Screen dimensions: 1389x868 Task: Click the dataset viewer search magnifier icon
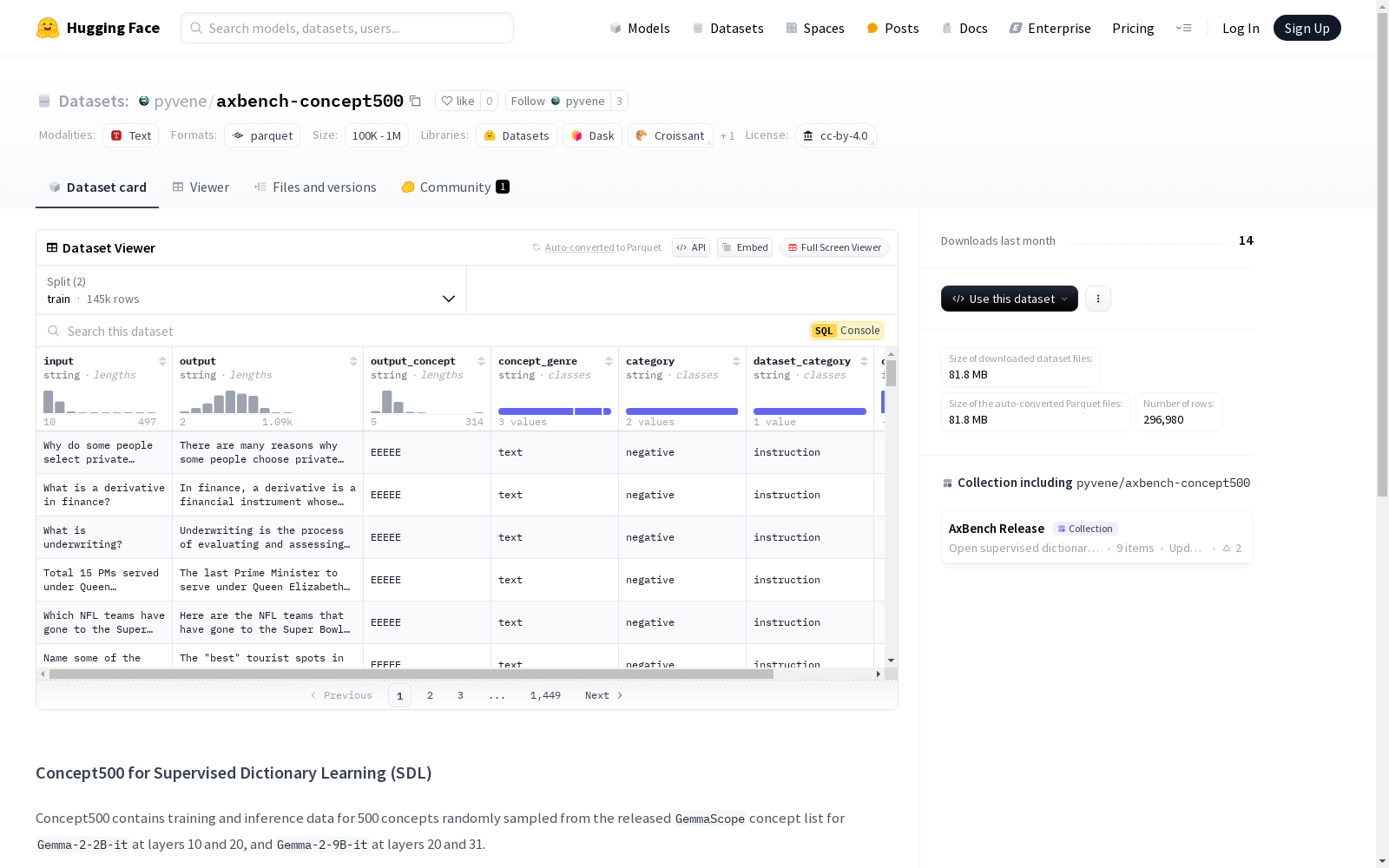(x=54, y=331)
